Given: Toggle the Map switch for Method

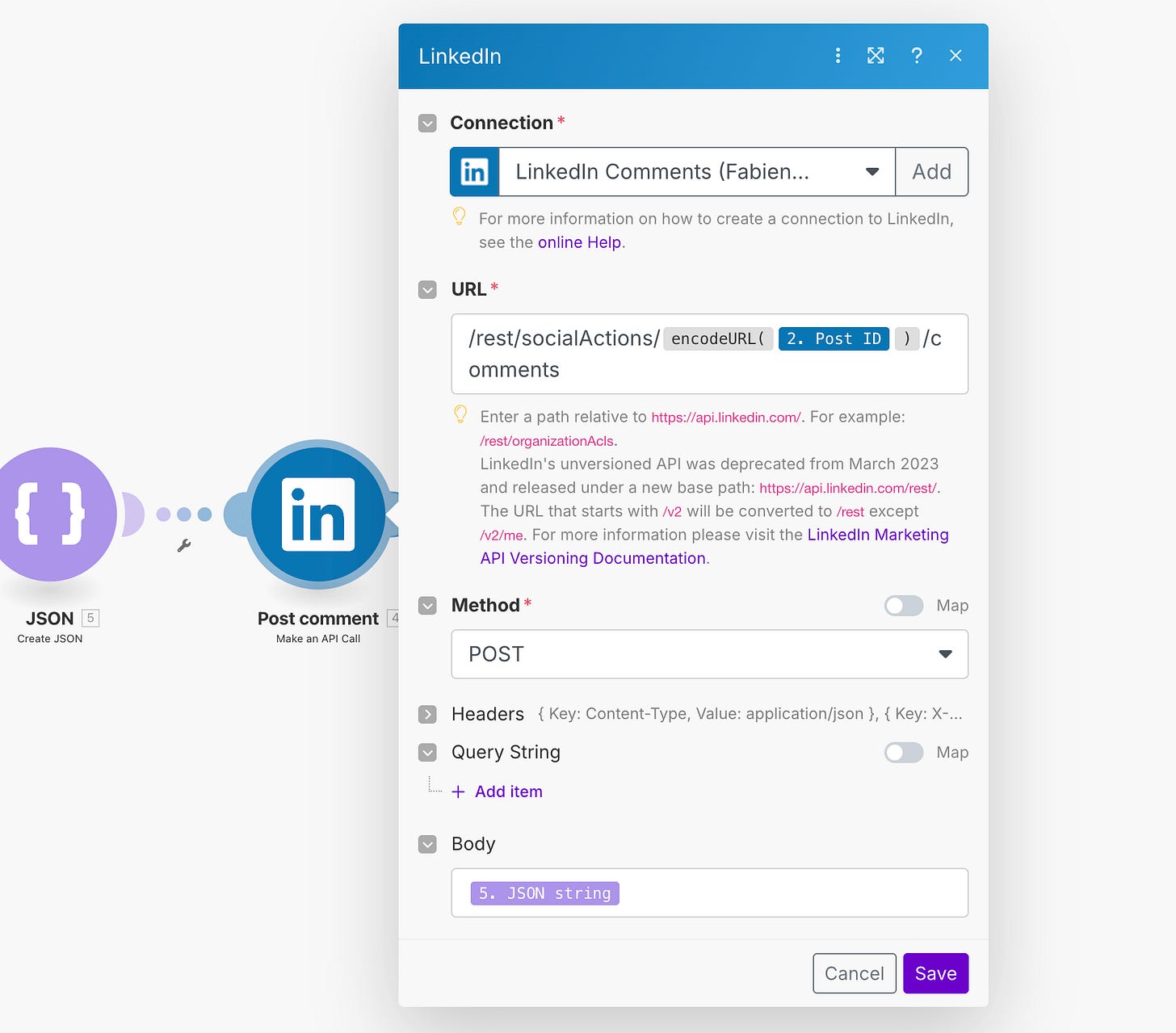Looking at the screenshot, I should point(904,606).
